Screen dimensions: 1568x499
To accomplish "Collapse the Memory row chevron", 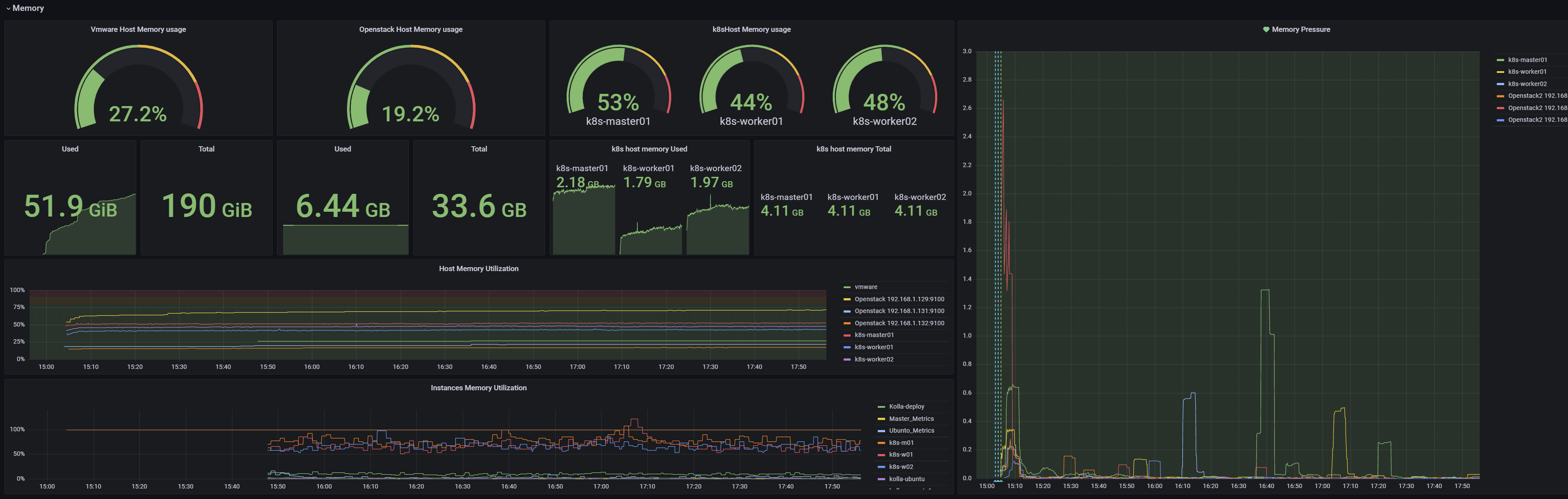I will [x=8, y=9].
